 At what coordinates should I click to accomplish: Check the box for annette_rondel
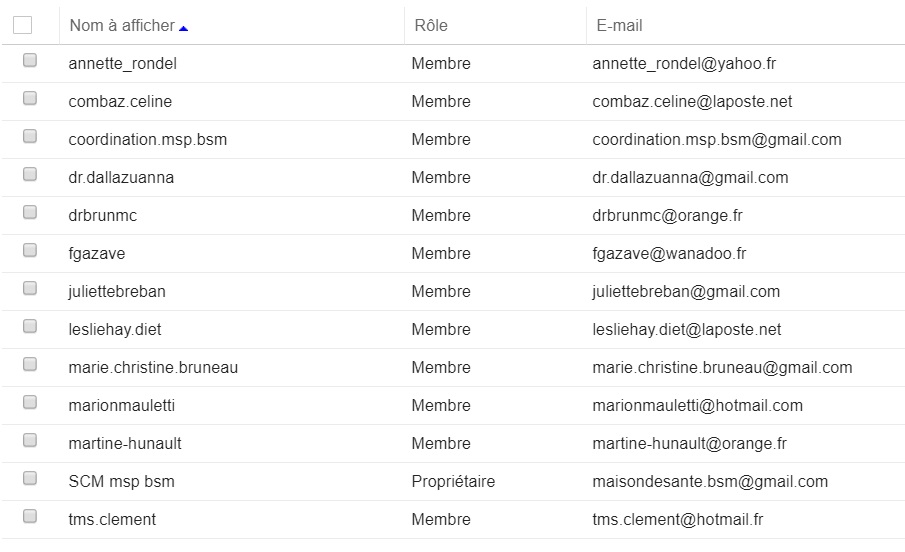tap(30, 60)
